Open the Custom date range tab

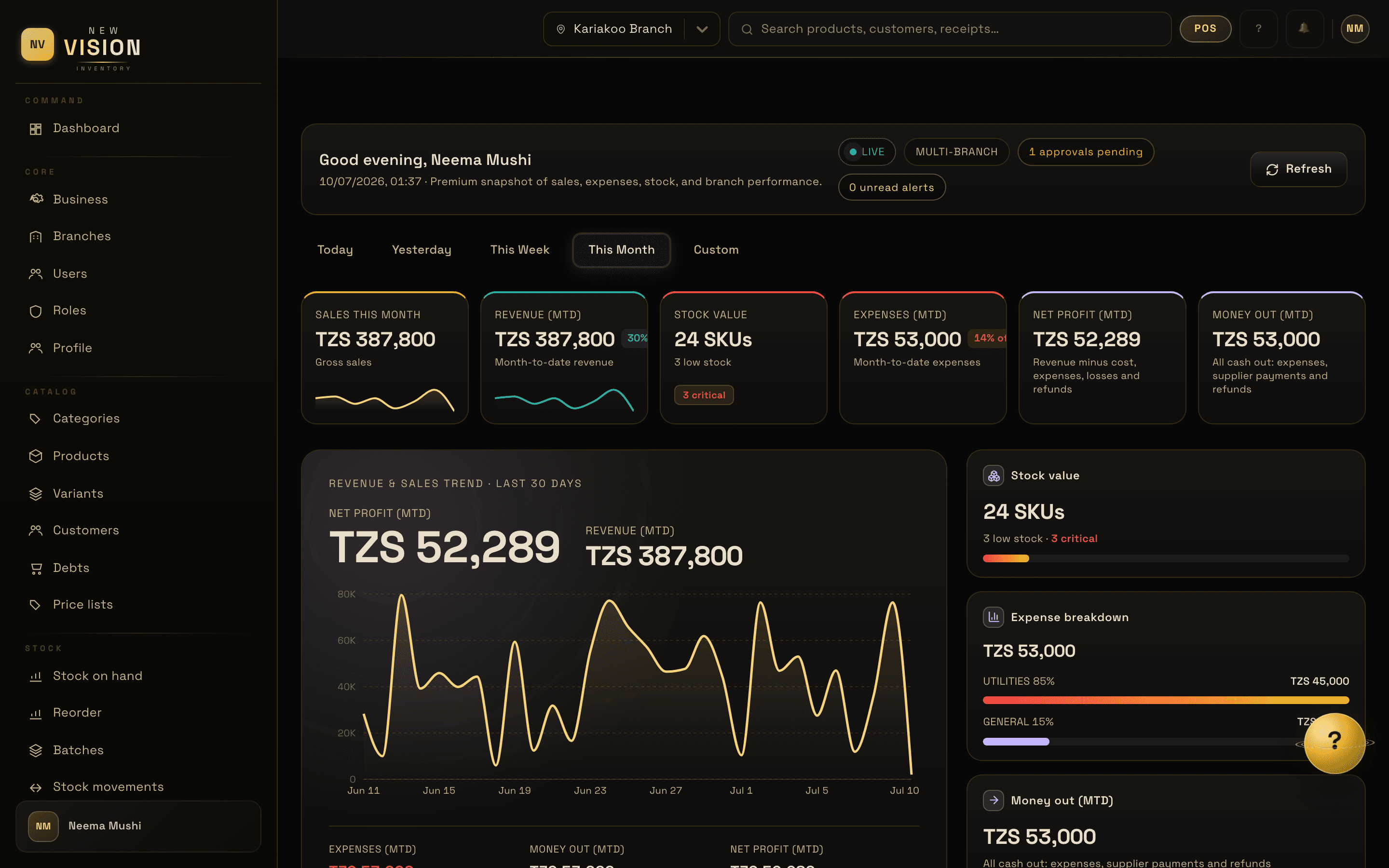point(716,250)
